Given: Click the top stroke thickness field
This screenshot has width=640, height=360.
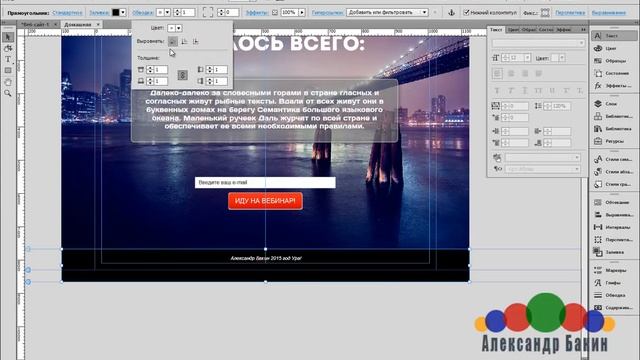Looking at the screenshot, I should (160, 70).
